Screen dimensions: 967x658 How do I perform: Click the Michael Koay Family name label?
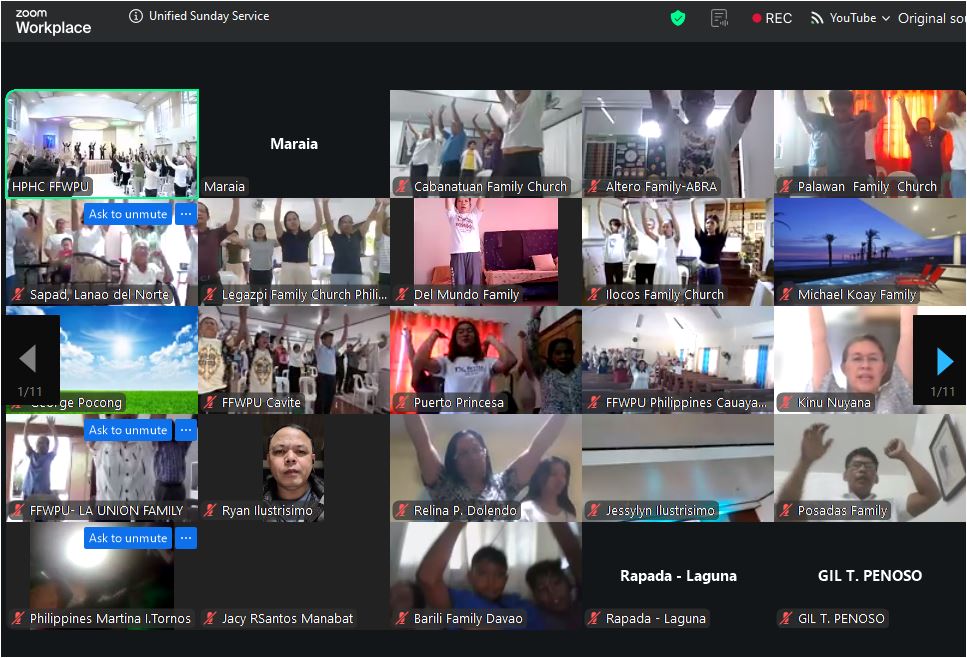(x=857, y=295)
